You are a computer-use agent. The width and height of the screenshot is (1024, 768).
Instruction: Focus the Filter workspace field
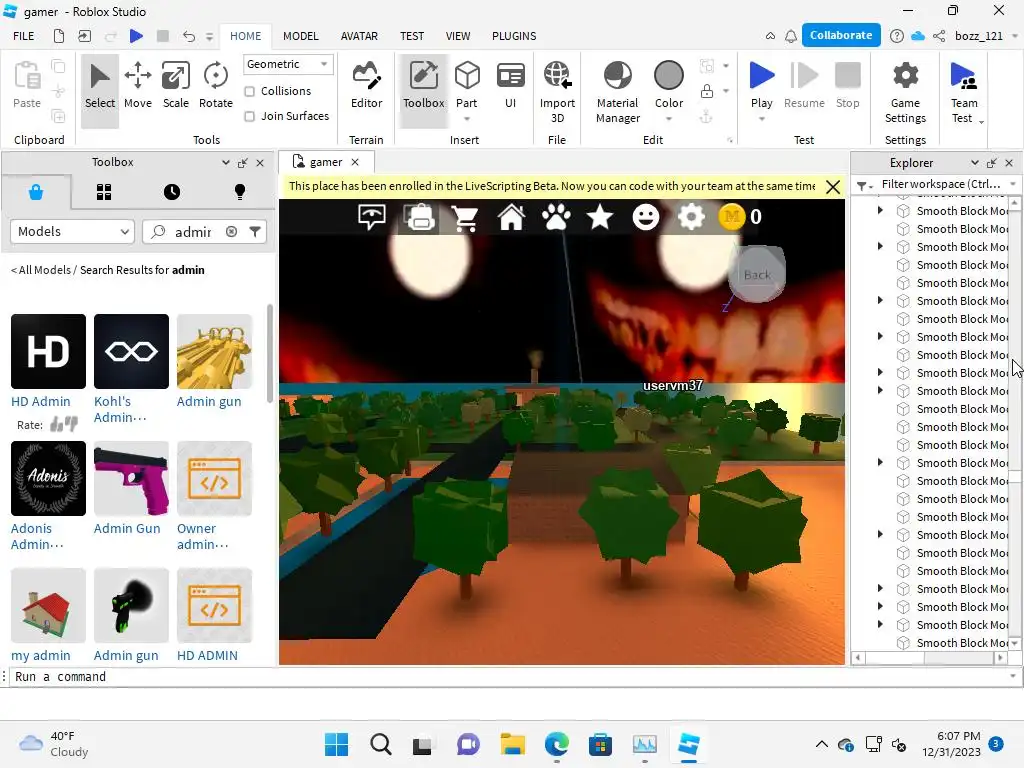pyautogui.click(x=940, y=184)
